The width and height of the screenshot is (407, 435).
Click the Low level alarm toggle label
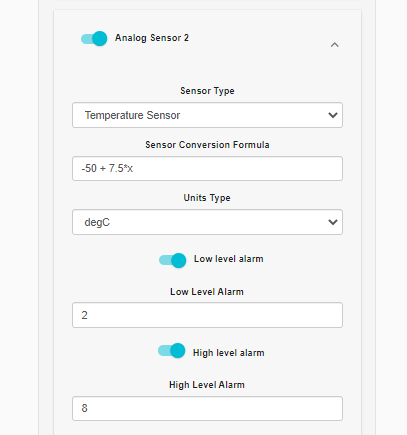(x=229, y=259)
